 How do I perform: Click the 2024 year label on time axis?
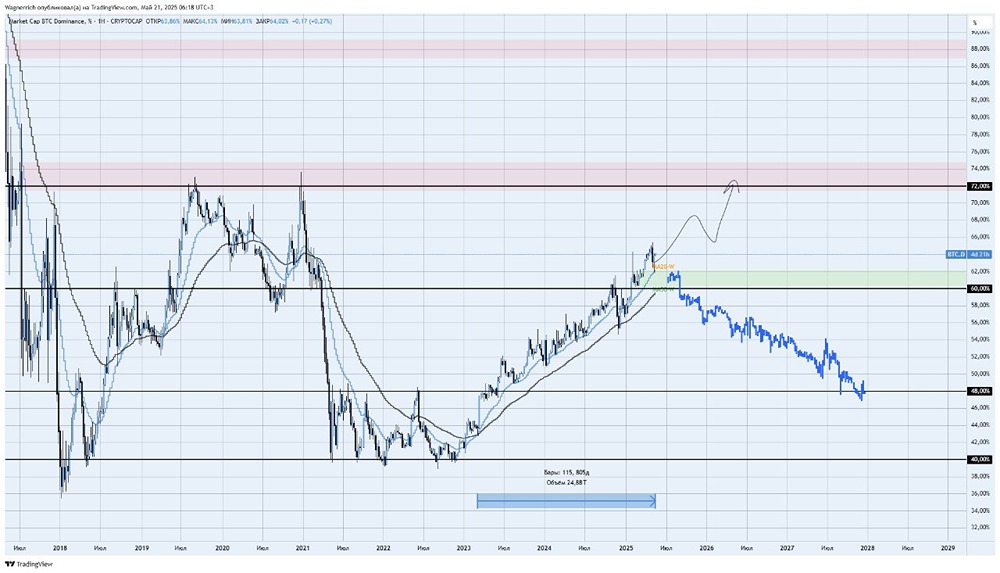pos(545,548)
